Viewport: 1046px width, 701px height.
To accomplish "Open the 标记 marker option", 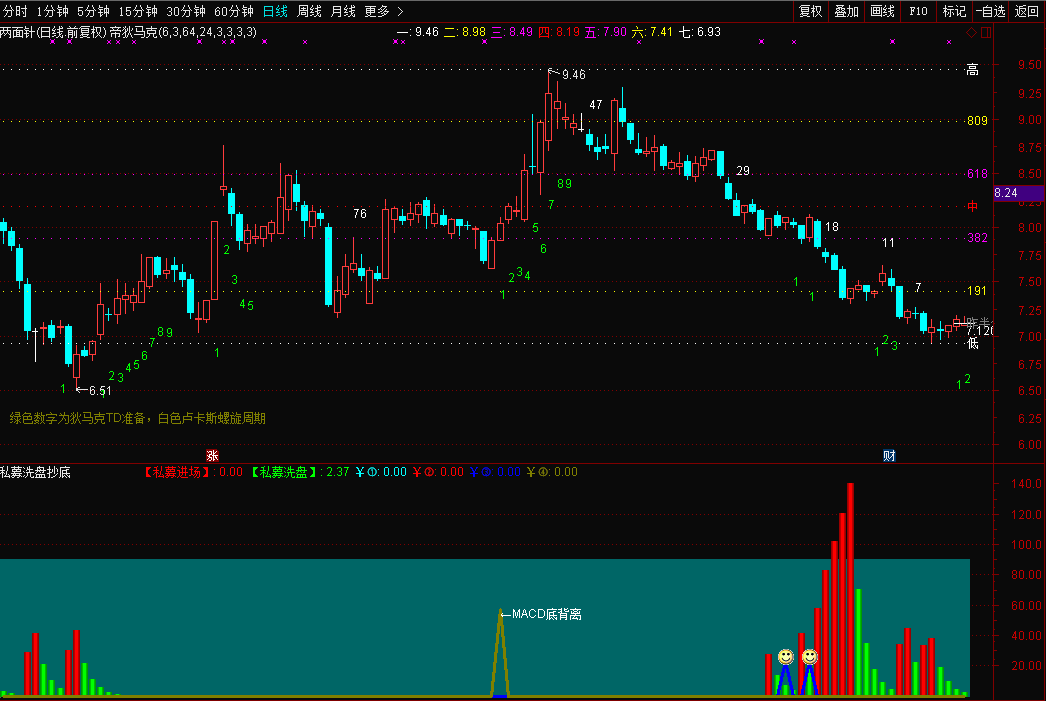I will click(x=955, y=11).
